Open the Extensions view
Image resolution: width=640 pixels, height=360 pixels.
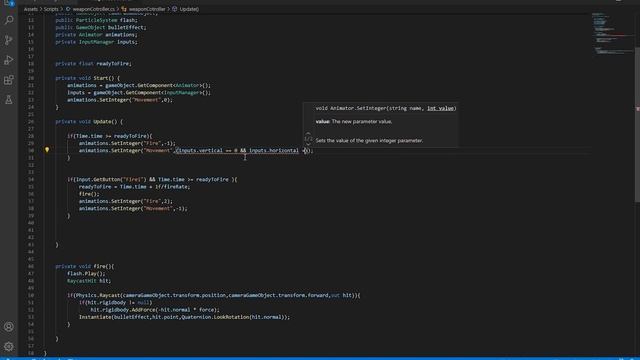(9, 80)
